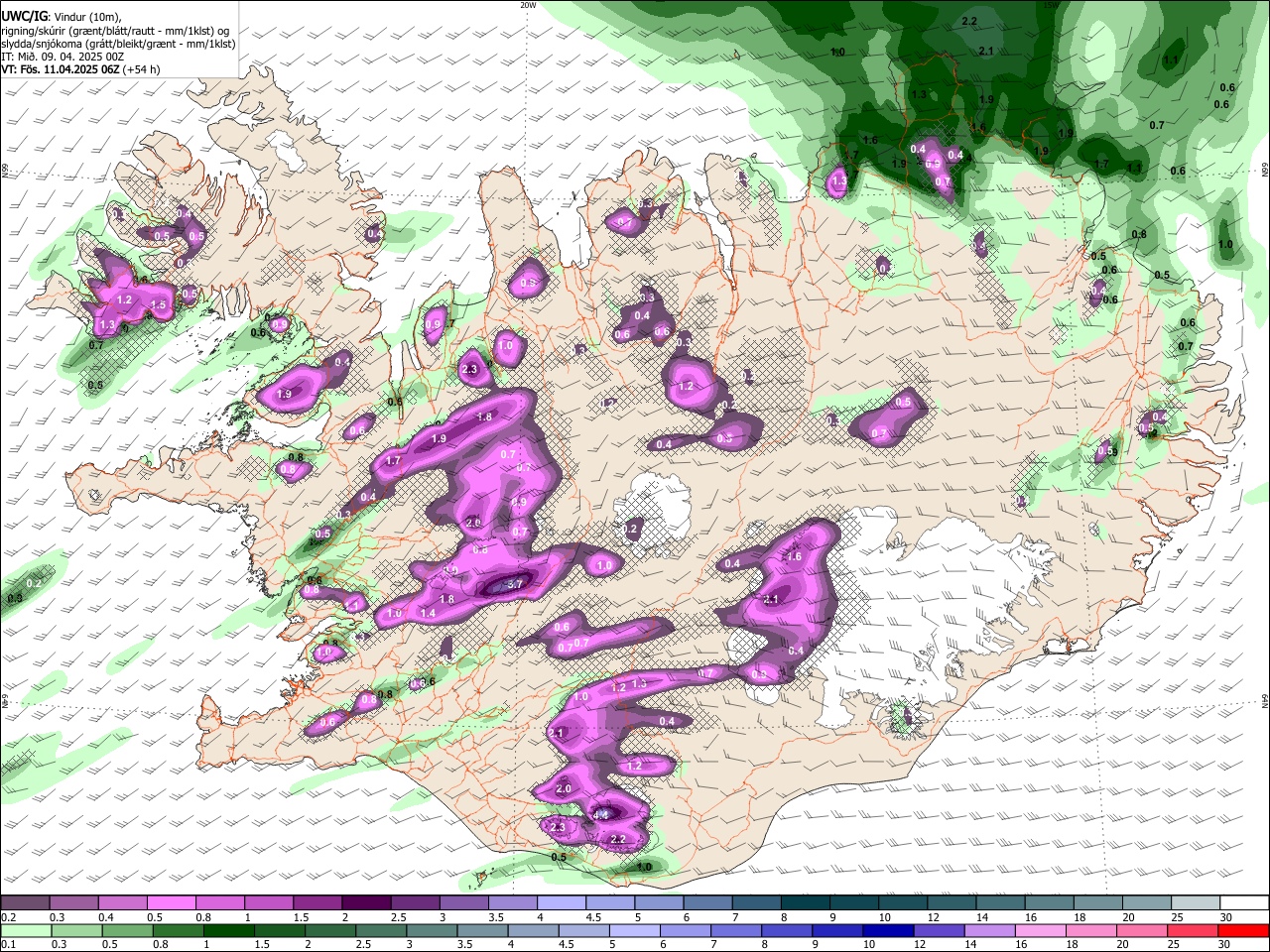
Task: Click the "3.7" peak value on the map
Action: coord(514,585)
